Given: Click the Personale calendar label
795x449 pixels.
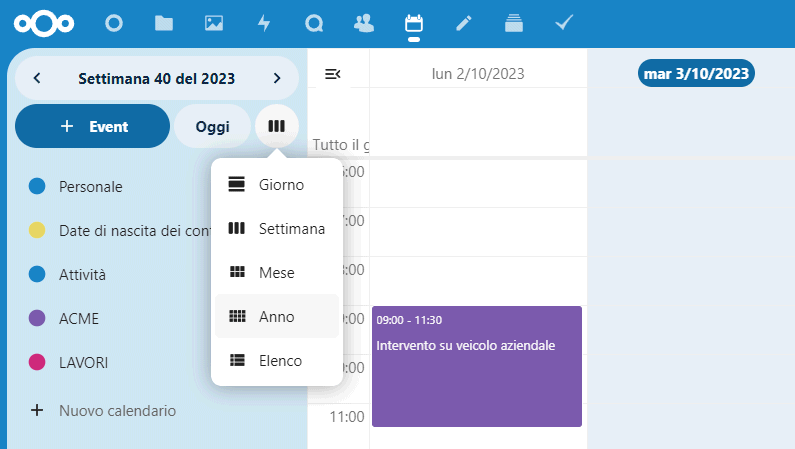Looking at the screenshot, I should click(91, 186).
